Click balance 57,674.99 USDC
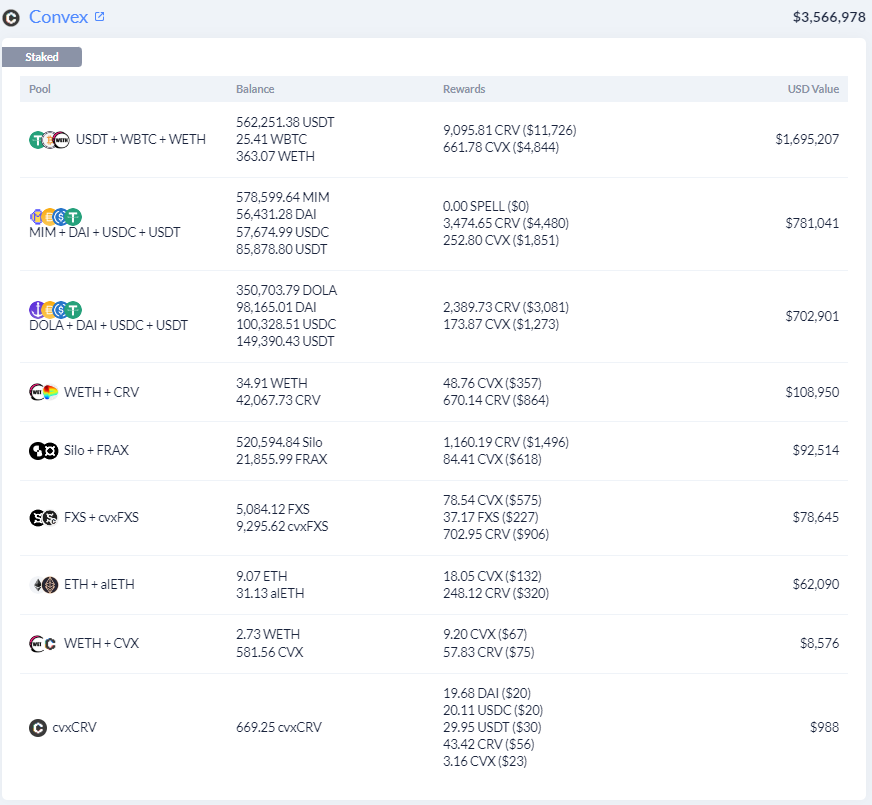 283,232
